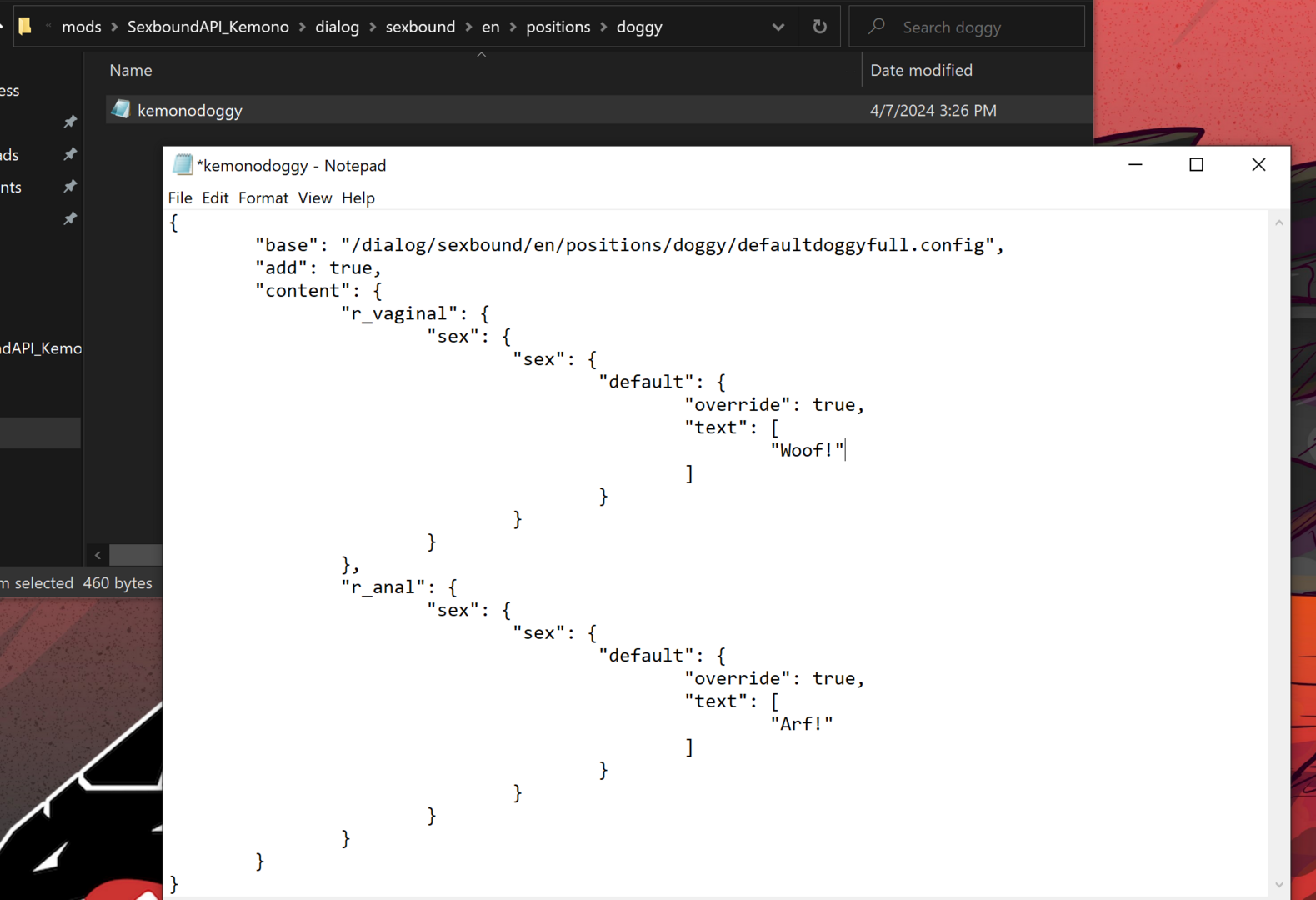Expand the chevron after sexbound breadcrumb
Screen dimensions: 1316x900
coord(469,27)
